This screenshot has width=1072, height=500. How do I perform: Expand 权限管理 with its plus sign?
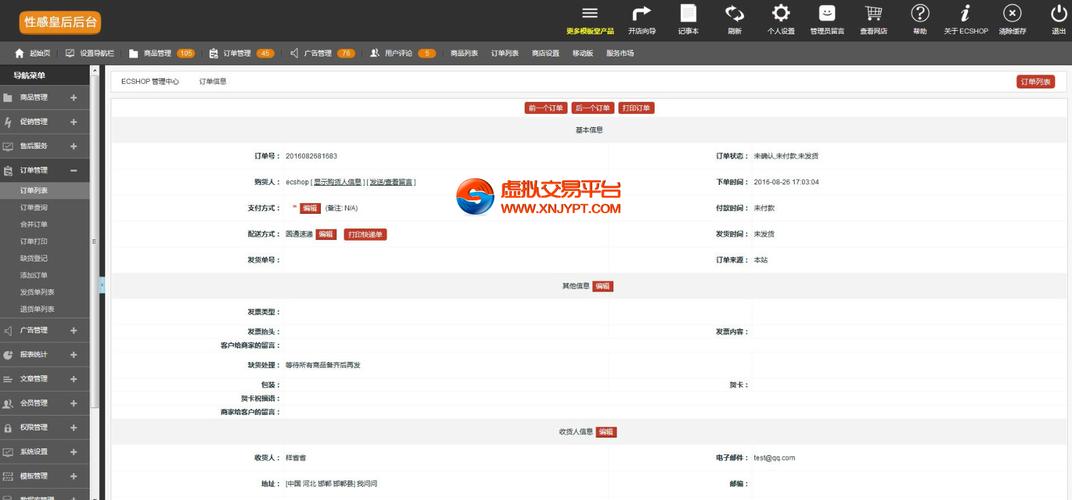coord(74,427)
